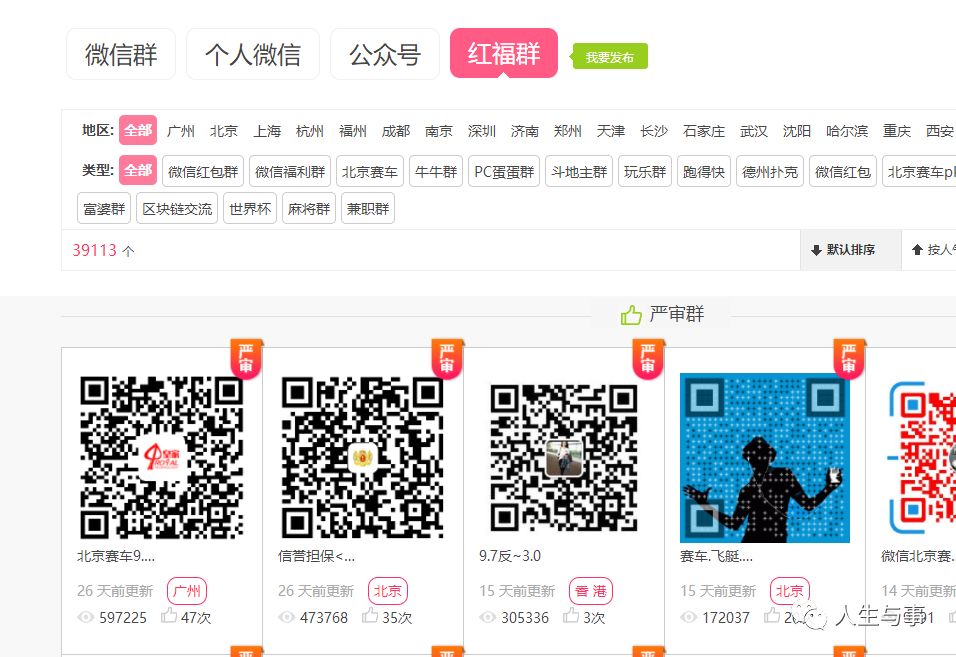
Task: Filter region by 北京
Action: [x=224, y=131]
